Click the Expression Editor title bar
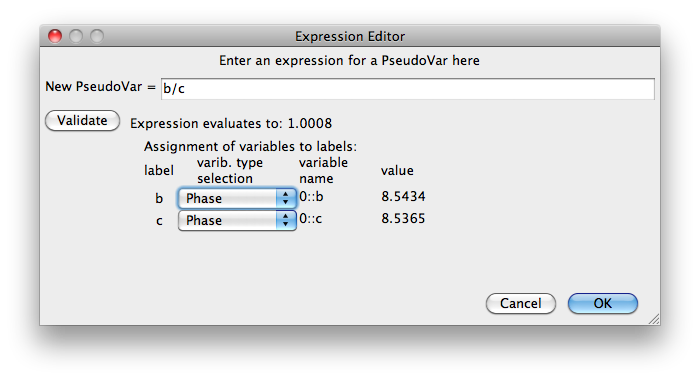This screenshot has height=380, width=700. 350,36
